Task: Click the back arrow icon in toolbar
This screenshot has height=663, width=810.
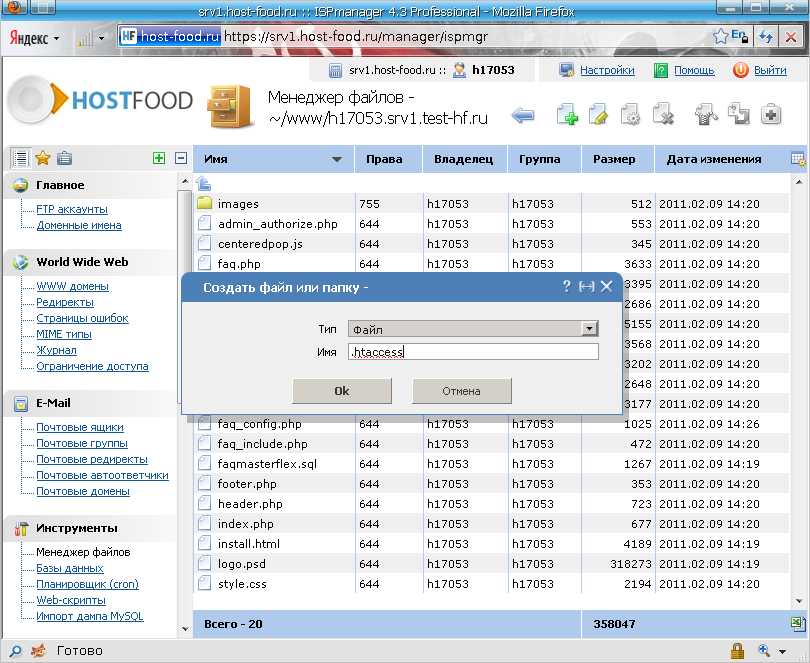Action: (x=522, y=116)
